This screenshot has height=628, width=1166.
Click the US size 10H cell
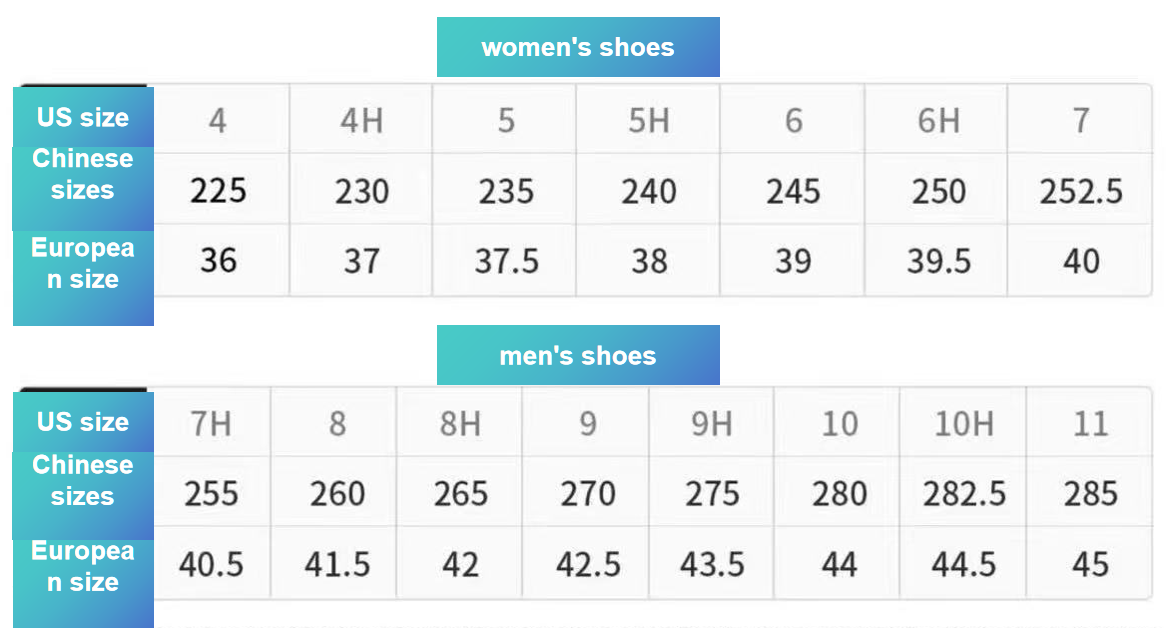[x=964, y=424]
